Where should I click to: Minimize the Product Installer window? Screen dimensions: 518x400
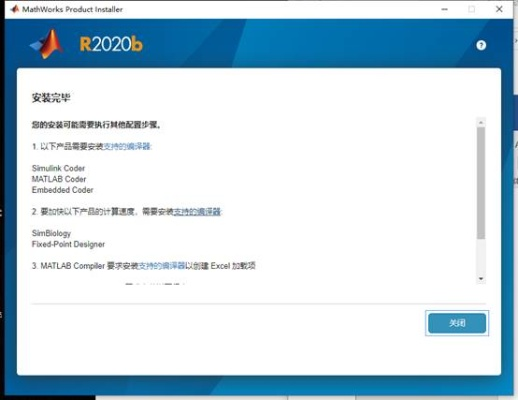point(444,9)
